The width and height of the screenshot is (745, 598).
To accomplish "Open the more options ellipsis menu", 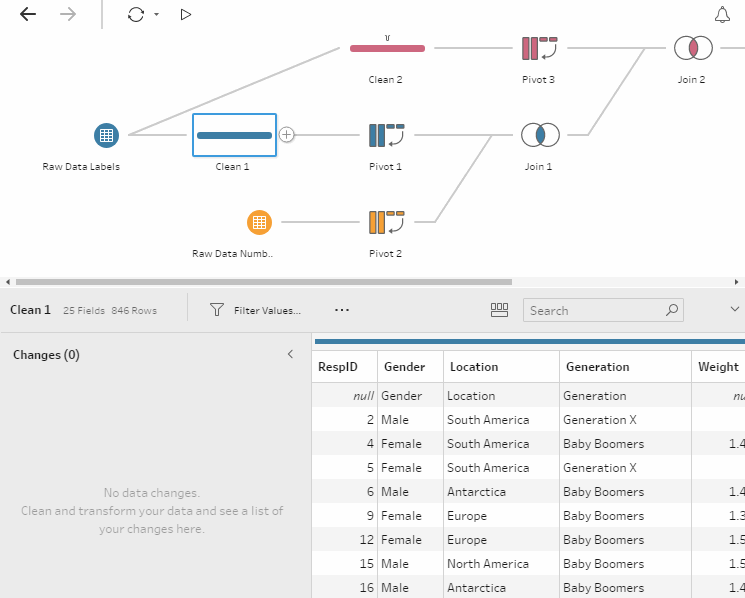I will tap(342, 311).
